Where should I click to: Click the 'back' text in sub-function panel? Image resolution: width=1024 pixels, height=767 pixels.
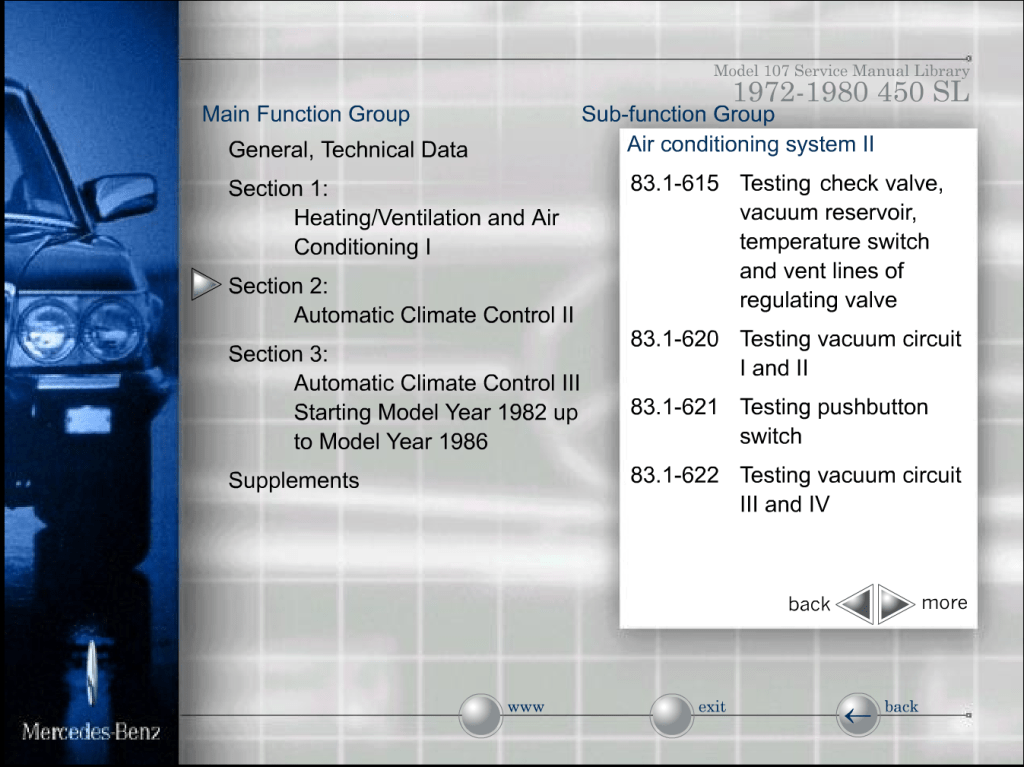[808, 604]
